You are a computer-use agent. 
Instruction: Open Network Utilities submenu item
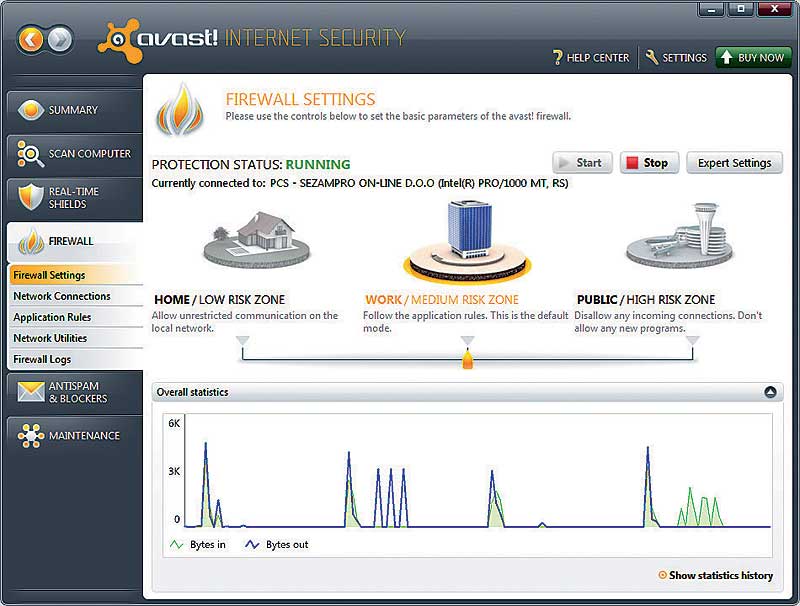(x=76, y=338)
